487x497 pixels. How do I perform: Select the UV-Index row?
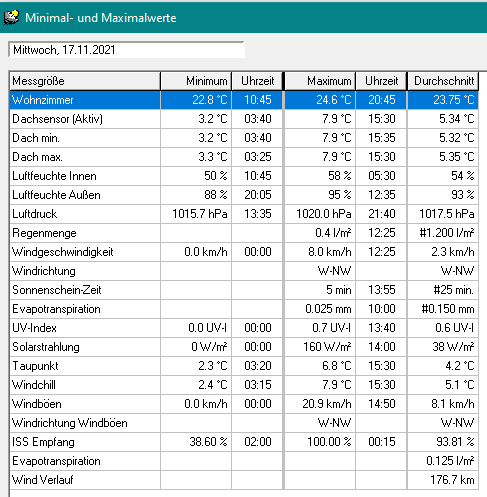tap(244, 328)
